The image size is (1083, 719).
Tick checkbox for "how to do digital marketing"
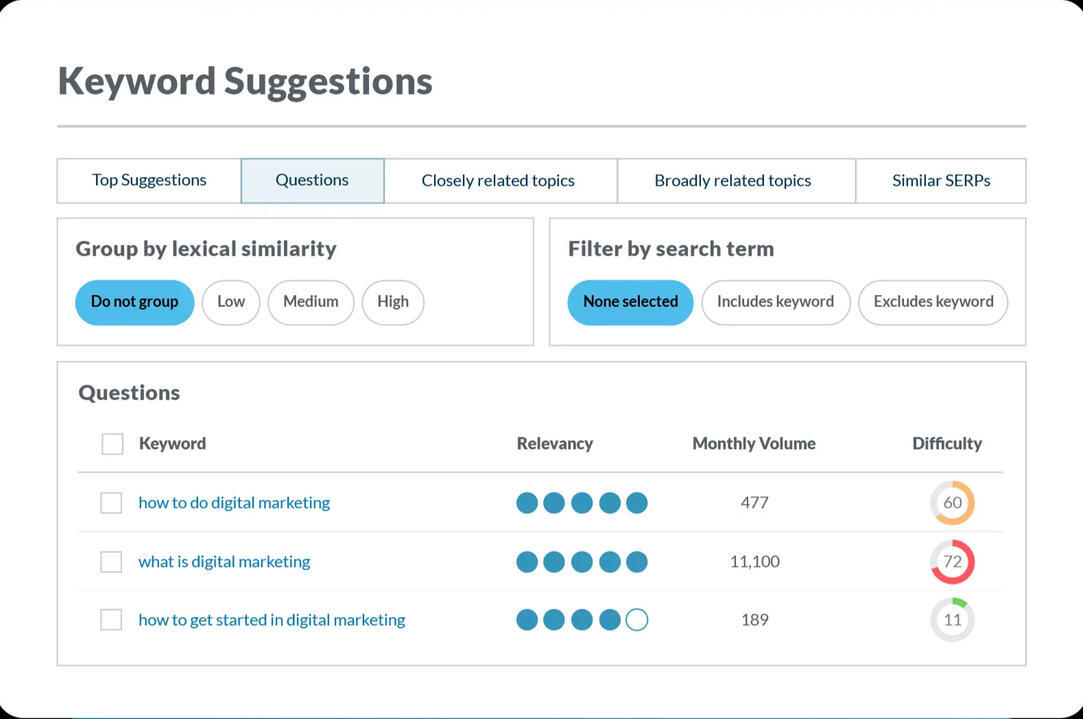pos(111,503)
